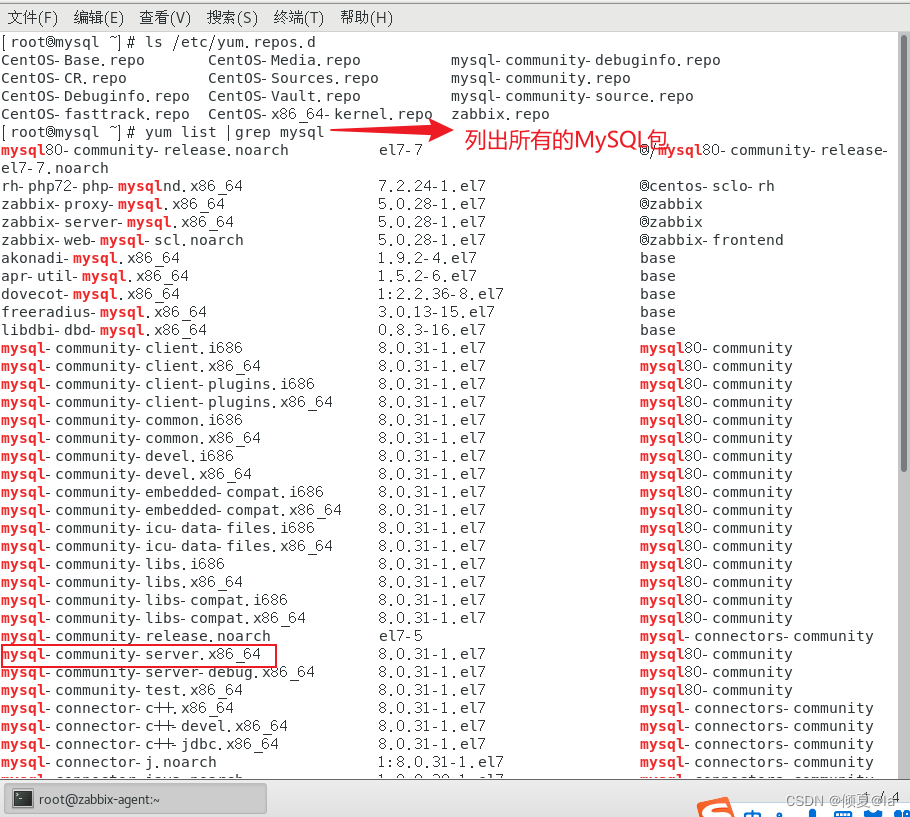Image resolution: width=910 pixels, height=817 pixels.
Task: Open the 搜索(S) menu
Action: (x=232, y=18)
